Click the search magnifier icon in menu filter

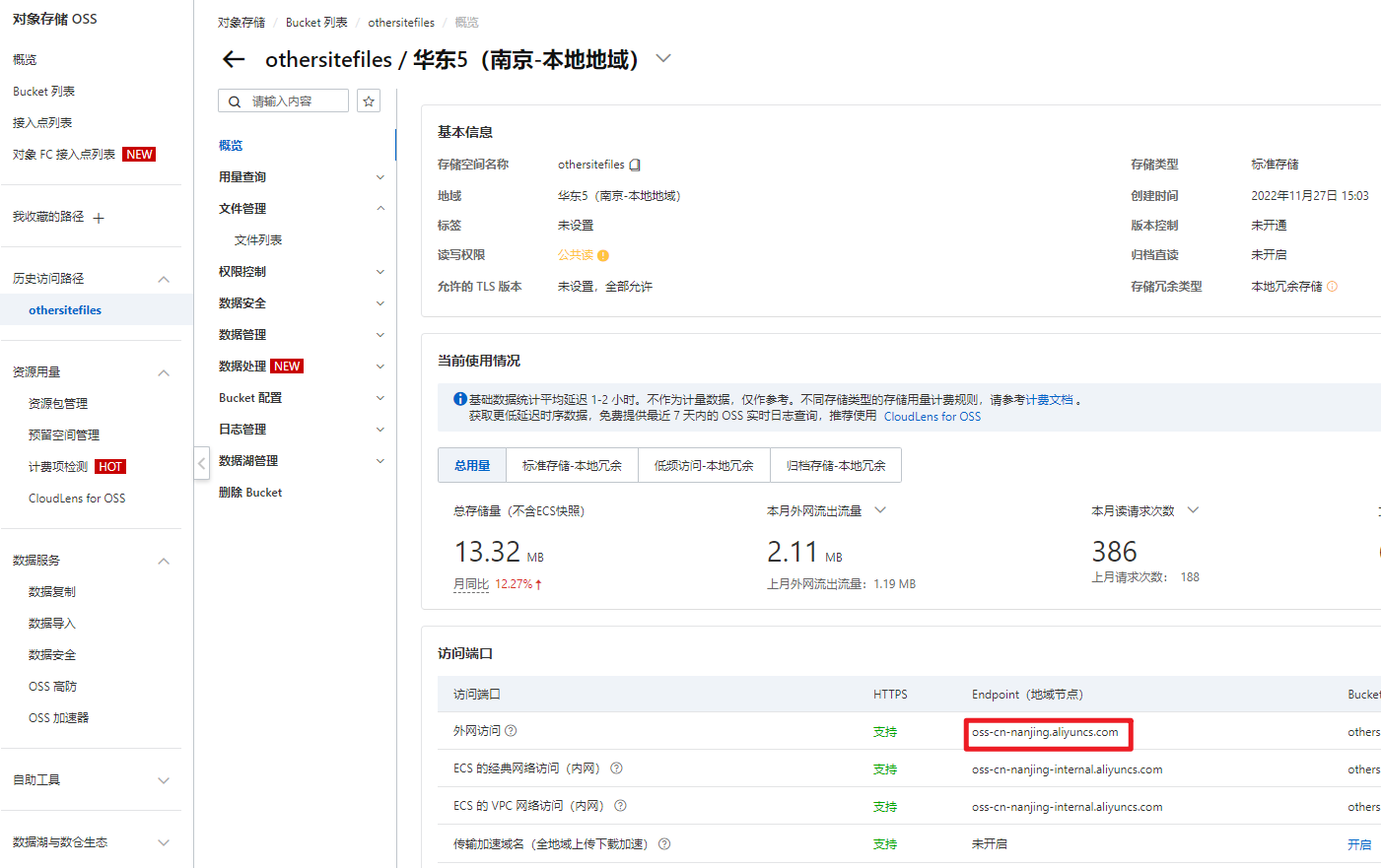point(235,101)
